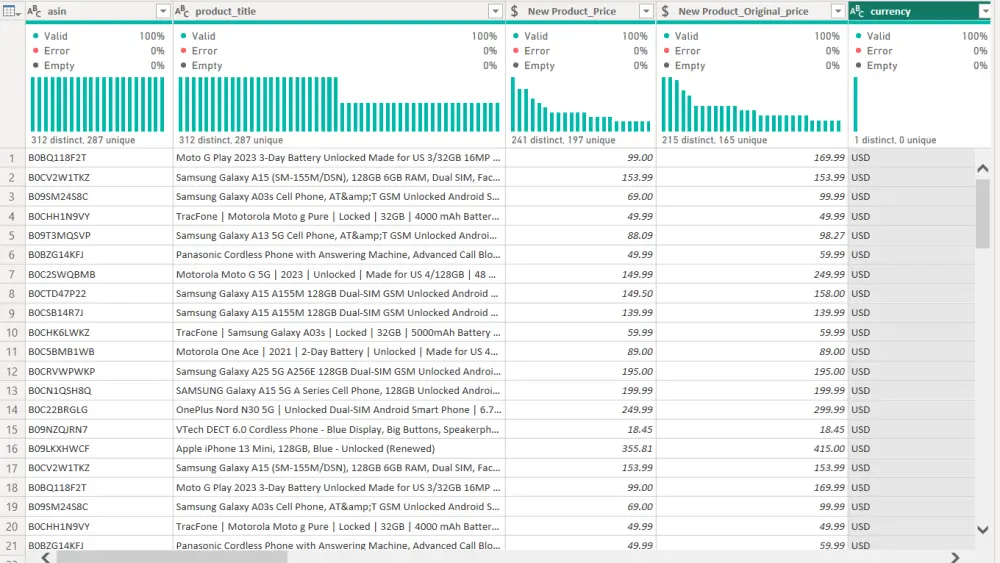The image size is (1000, 563).
Task: Click original price cell 299.99
Action: coord(752,409)
